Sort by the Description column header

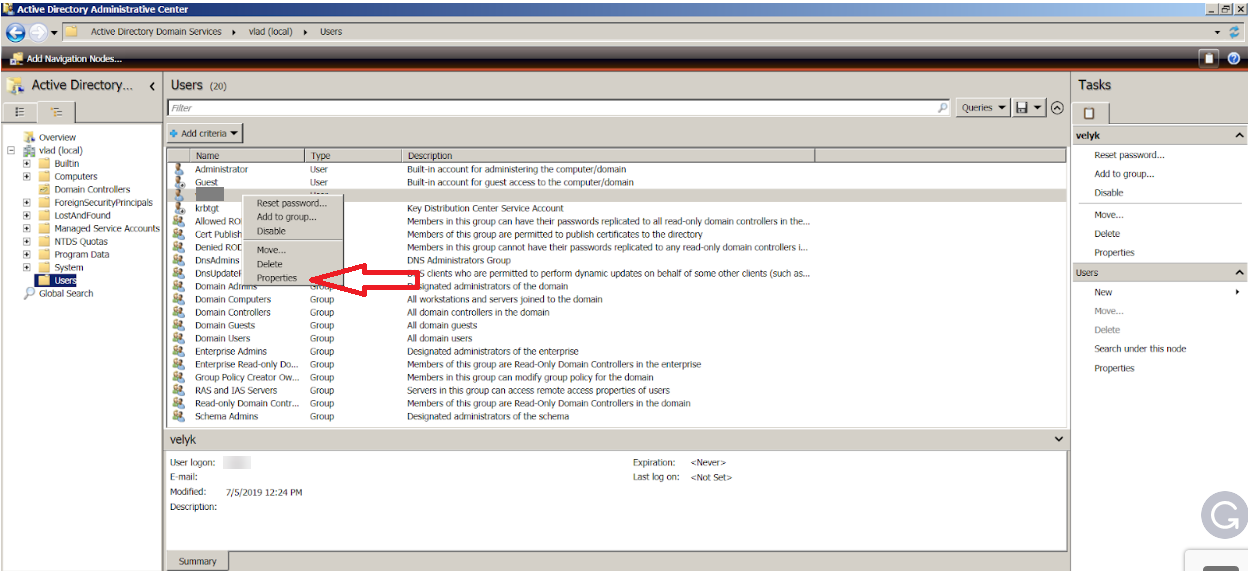[x=610, y=156]
